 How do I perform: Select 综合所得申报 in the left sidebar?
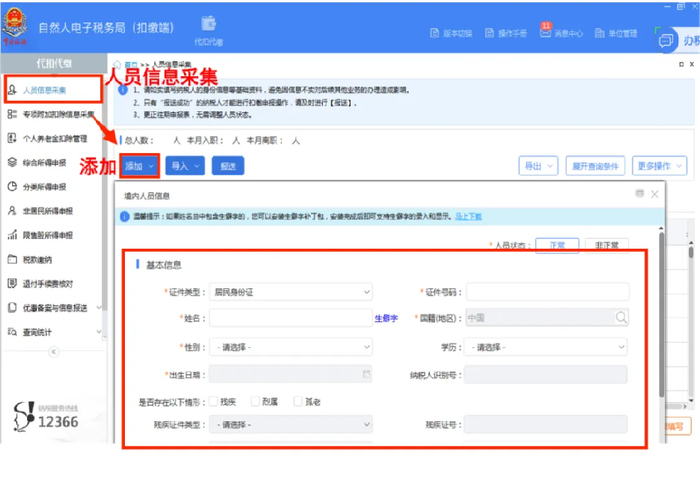tap(45, 163)
